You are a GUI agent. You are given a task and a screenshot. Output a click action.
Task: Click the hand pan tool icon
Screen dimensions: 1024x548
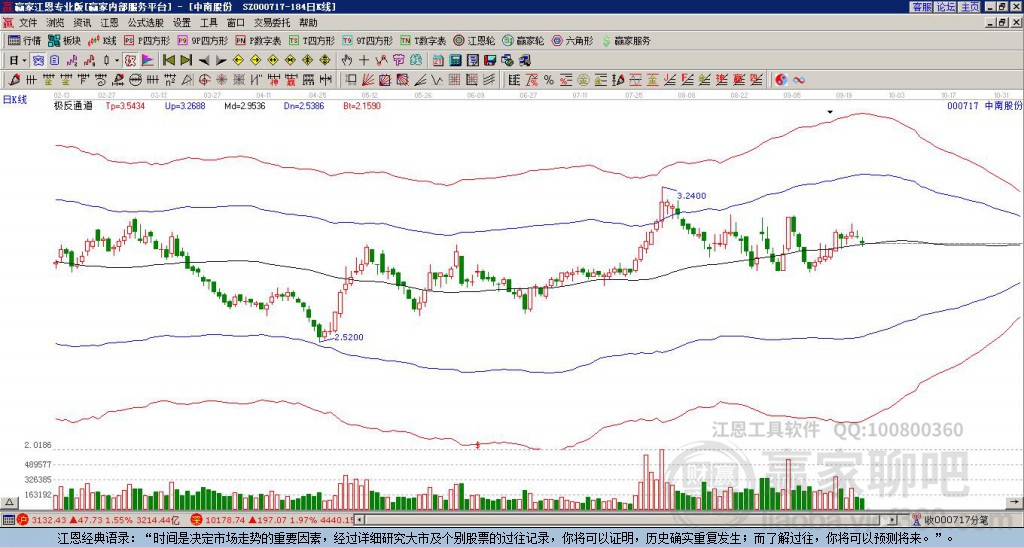click(x=347, y=61)
